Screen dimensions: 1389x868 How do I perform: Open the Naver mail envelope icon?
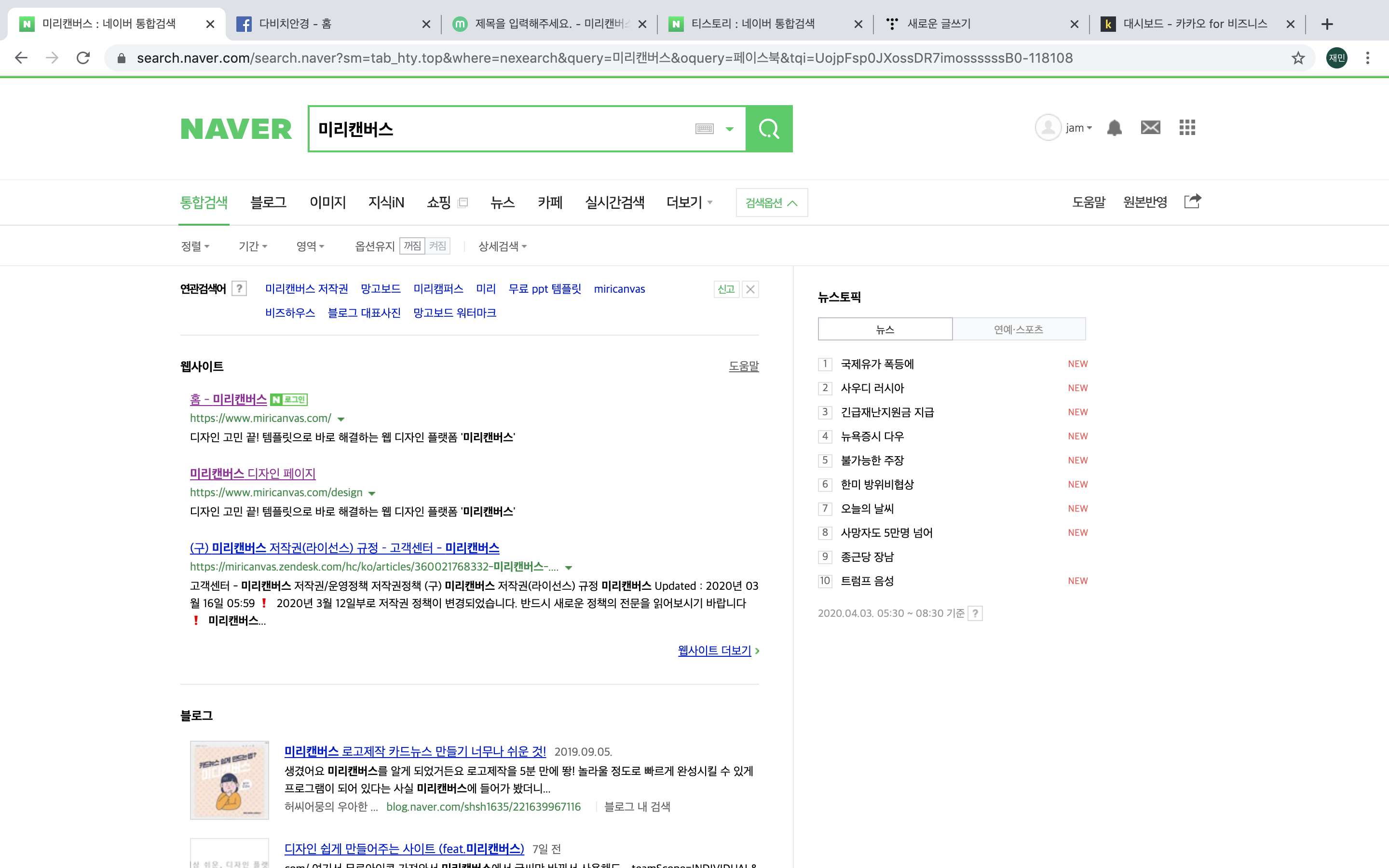click(1150, 127)
